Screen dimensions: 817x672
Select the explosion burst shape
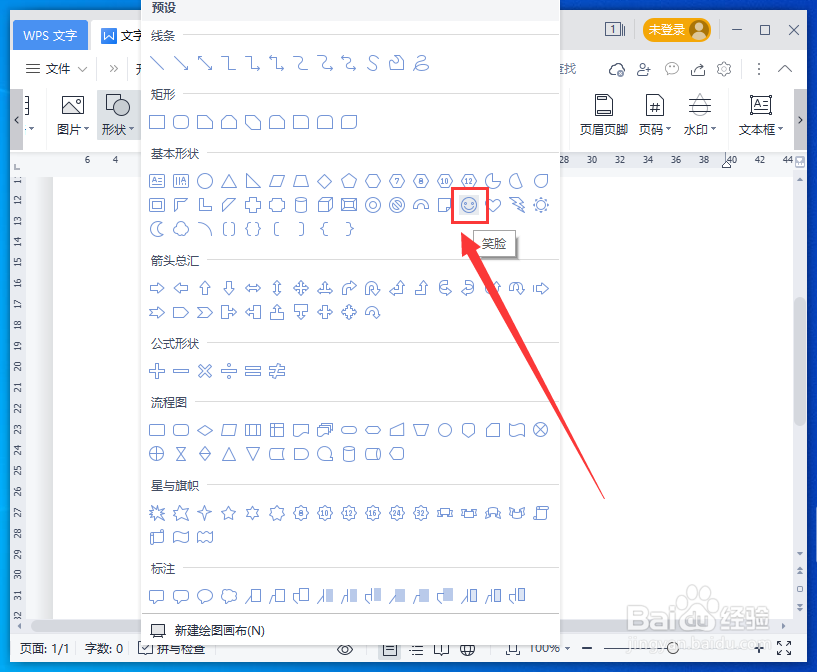157,514
